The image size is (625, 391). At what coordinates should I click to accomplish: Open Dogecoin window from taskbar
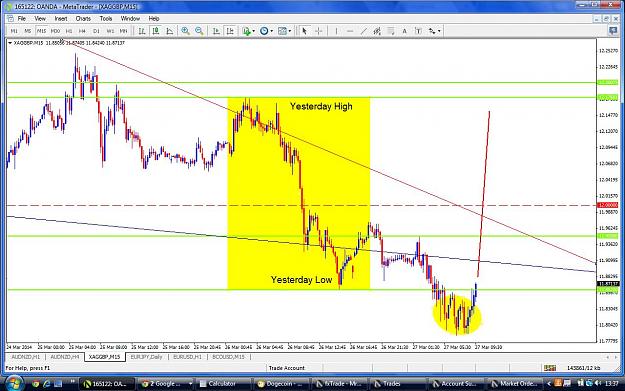tap(281, 384)
